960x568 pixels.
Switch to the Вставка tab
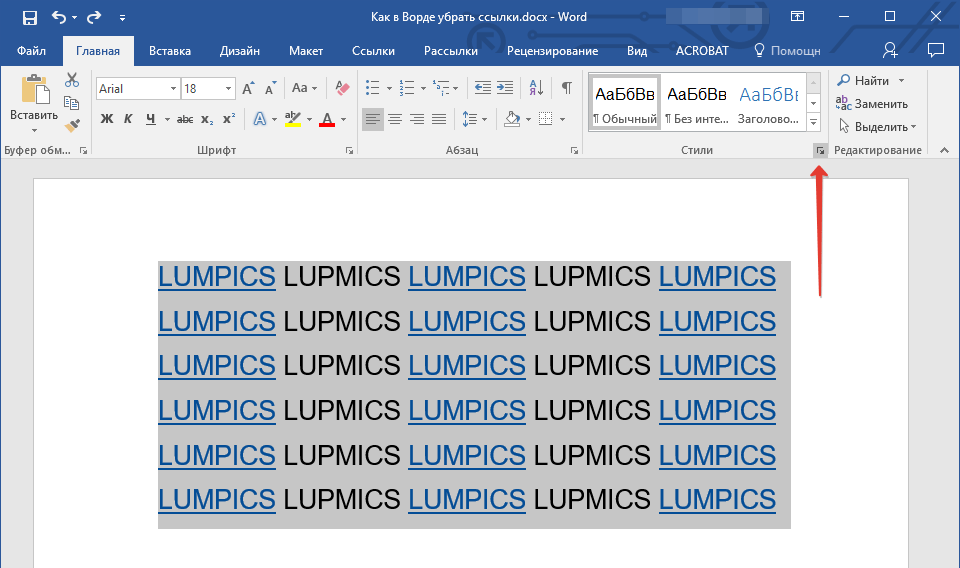pos(170,51)
